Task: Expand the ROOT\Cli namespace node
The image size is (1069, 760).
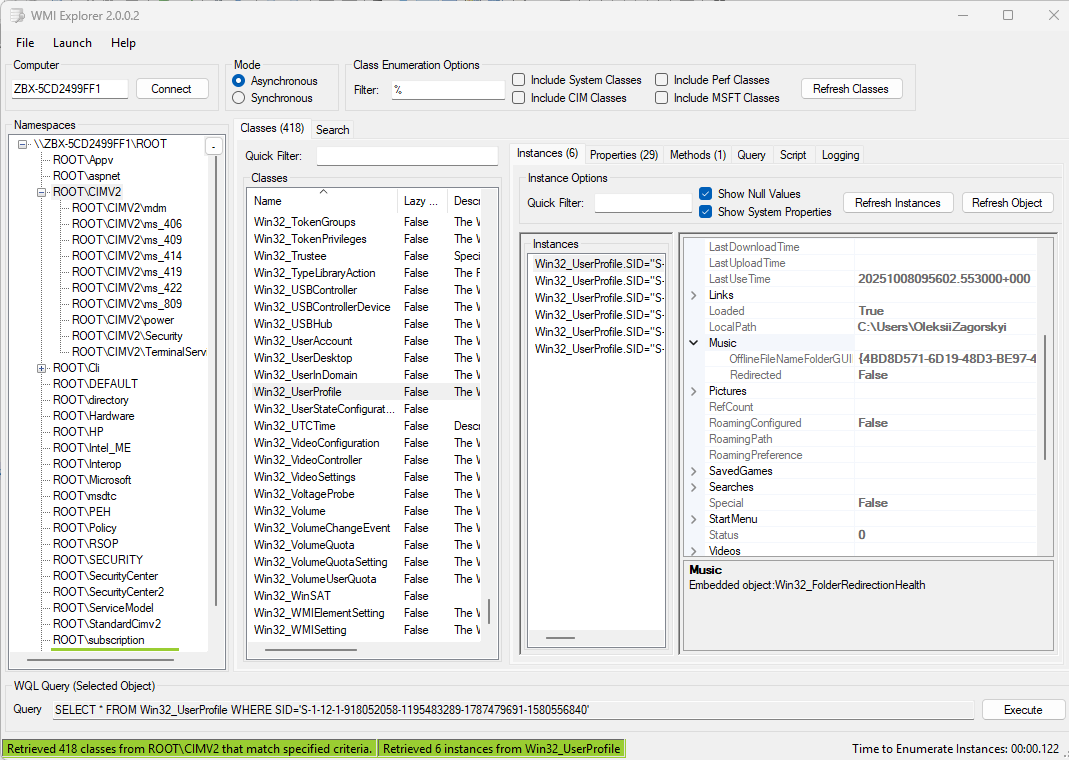Action: [42, 368]
